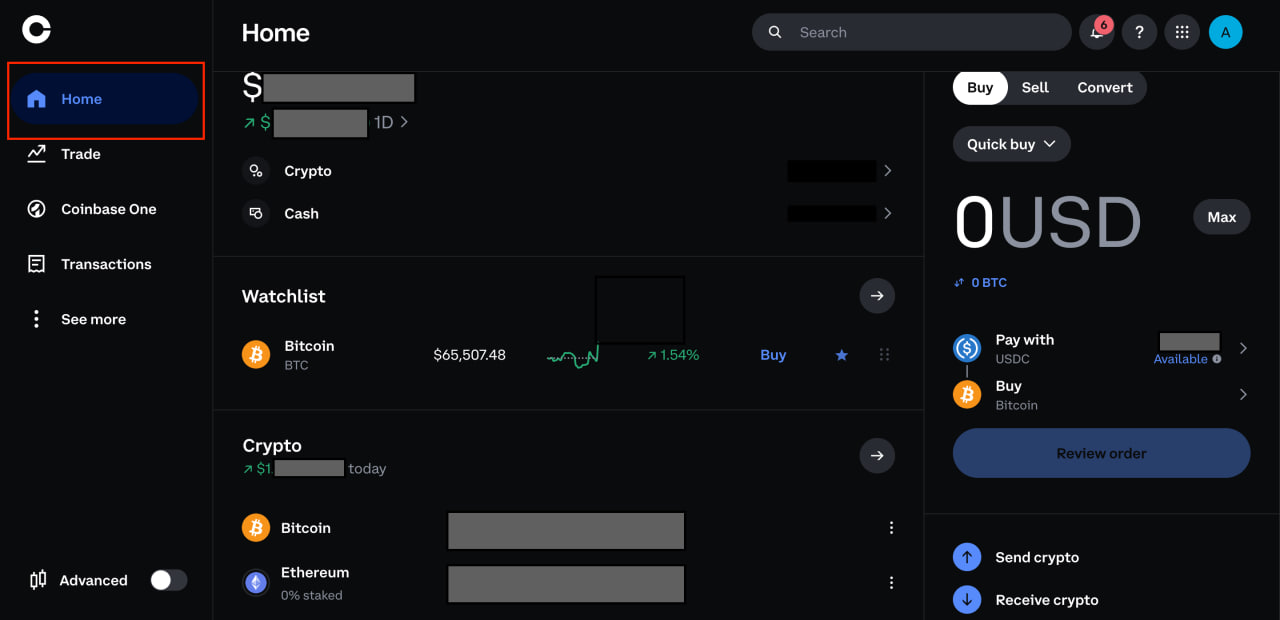The width and height of the screenshot is (1280, 620).
Task: Click the Send crypto up-arrow icon
Action: (967, 557)
